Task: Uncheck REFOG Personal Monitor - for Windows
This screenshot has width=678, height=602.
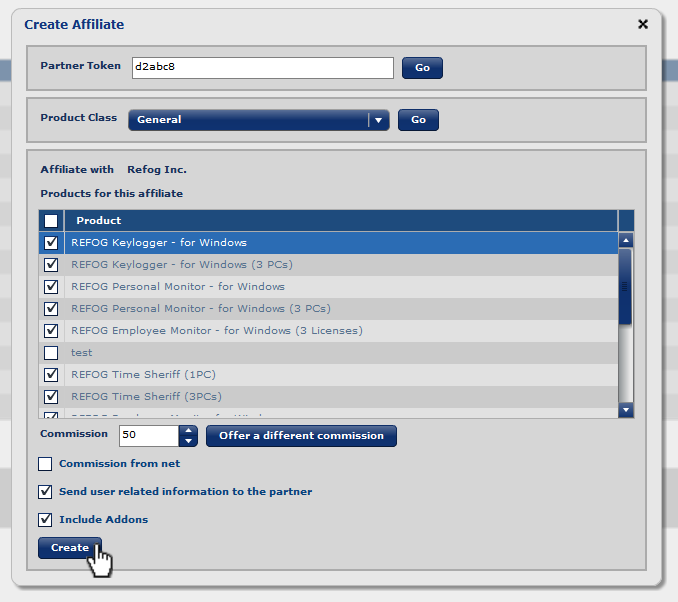Action: click(x=51, y=287)
